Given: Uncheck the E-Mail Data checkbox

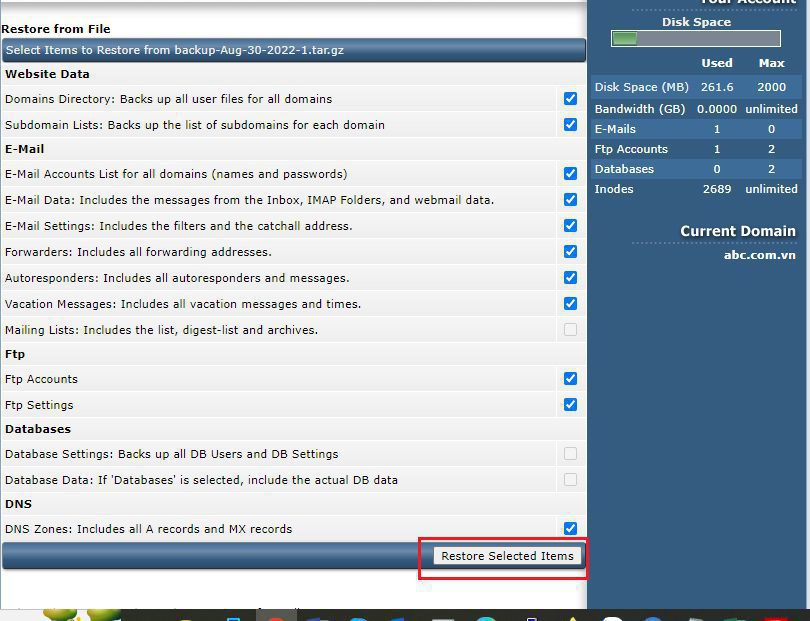Looking at the screenshot, I should tap(570, 200).
